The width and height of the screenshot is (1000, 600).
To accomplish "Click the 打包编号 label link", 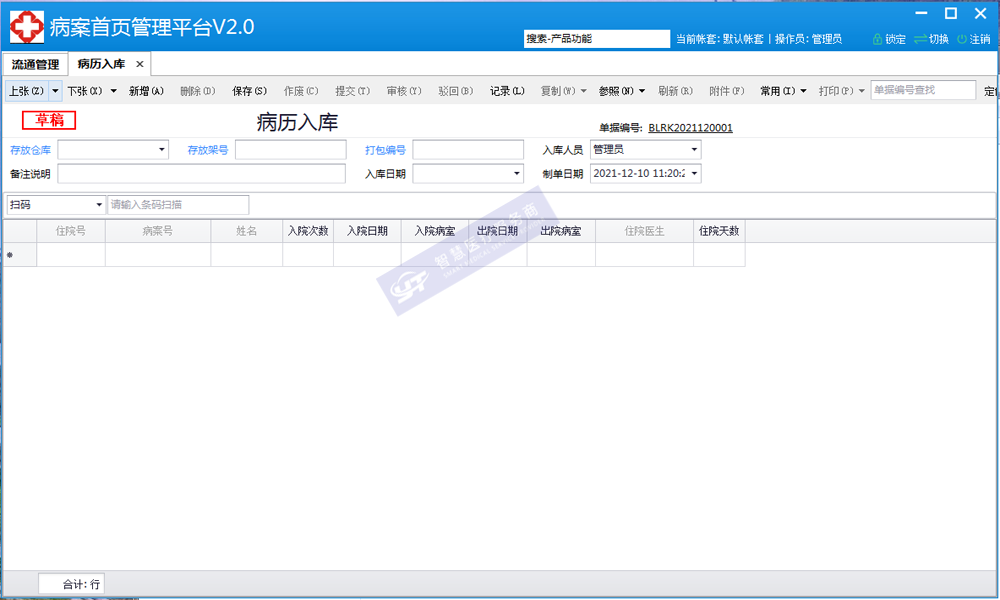I will (385, 150).
